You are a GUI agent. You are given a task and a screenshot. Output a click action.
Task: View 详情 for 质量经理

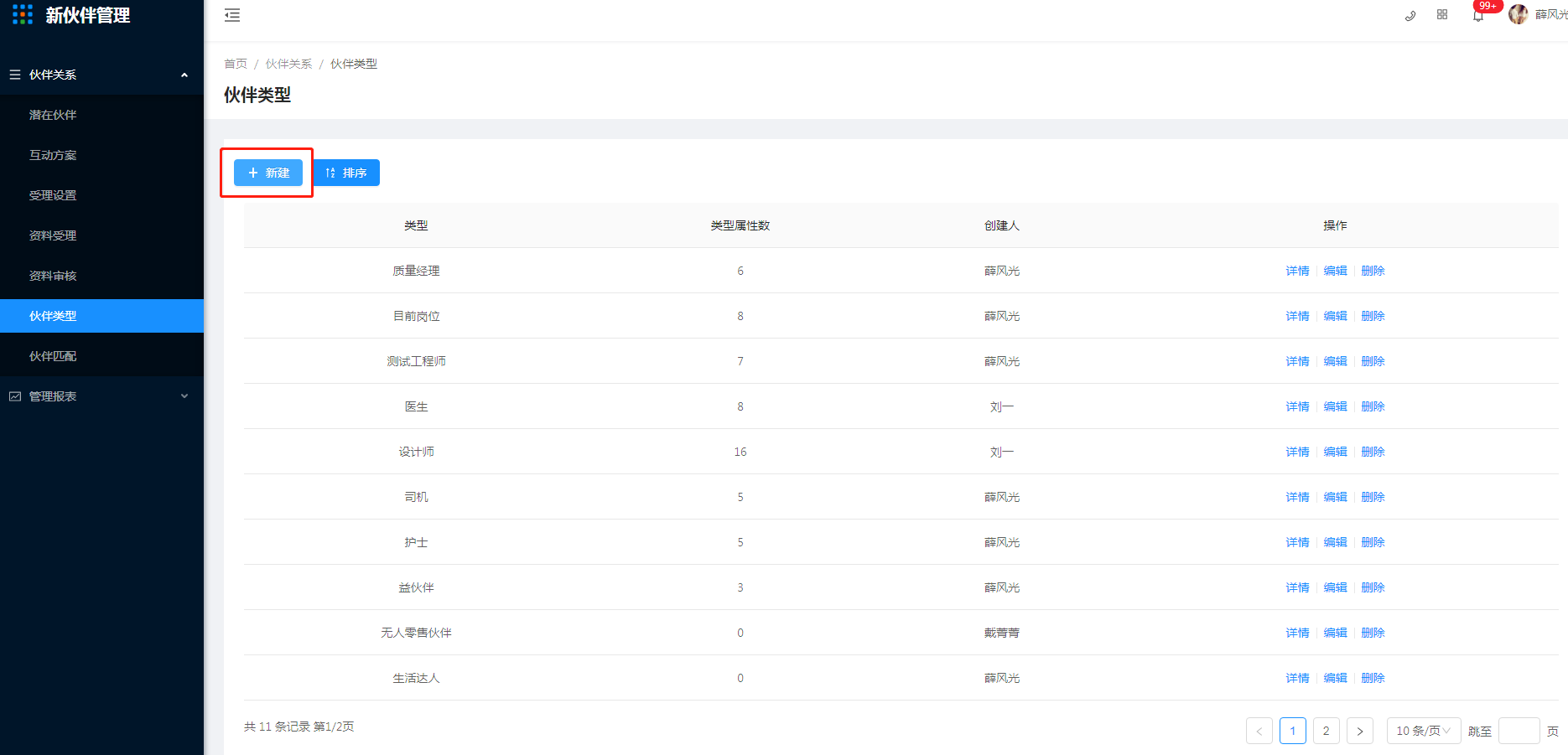pos(1297,271)
